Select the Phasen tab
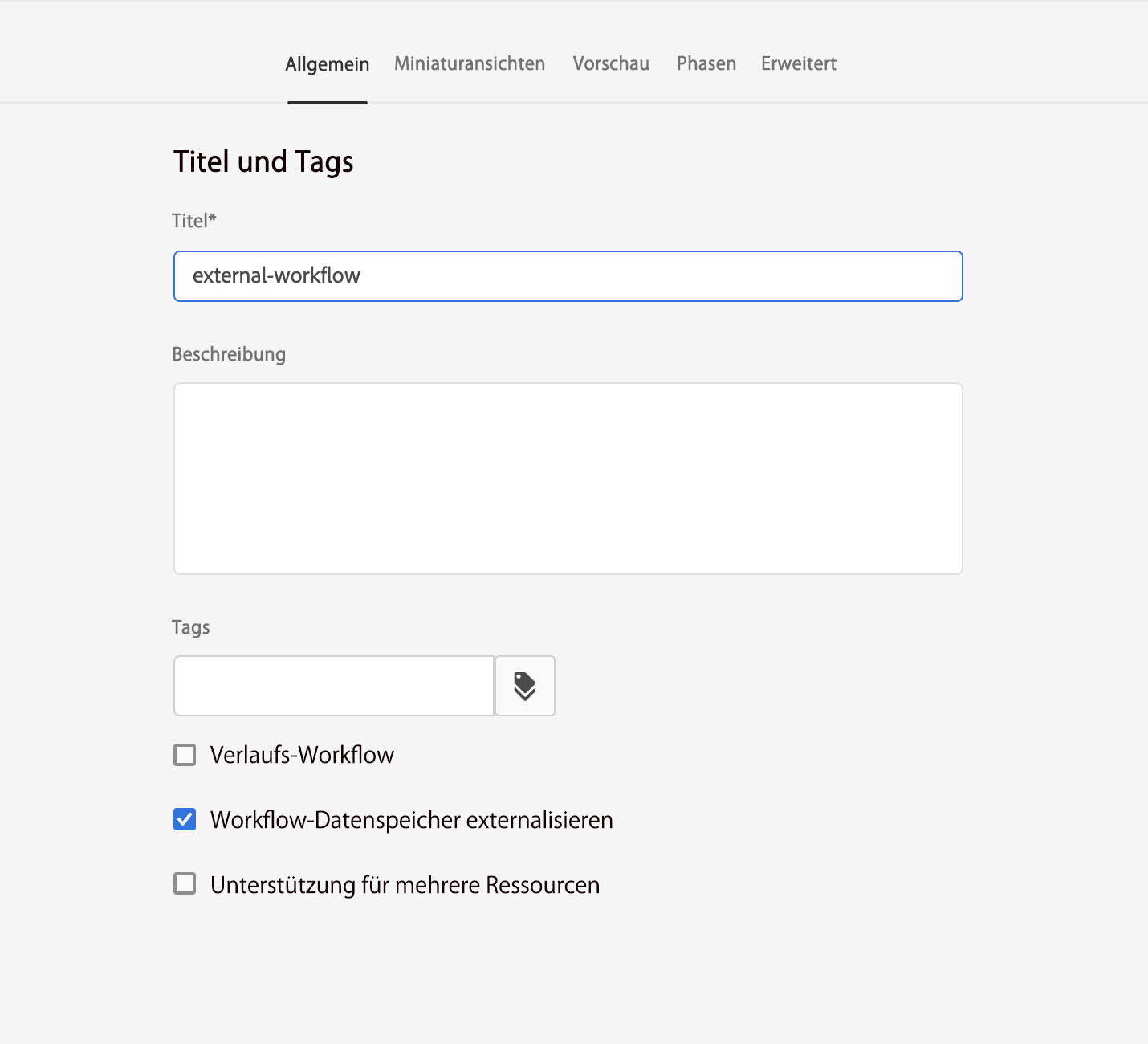Viewport: 1148px width, 1044px height. [706, 64]
